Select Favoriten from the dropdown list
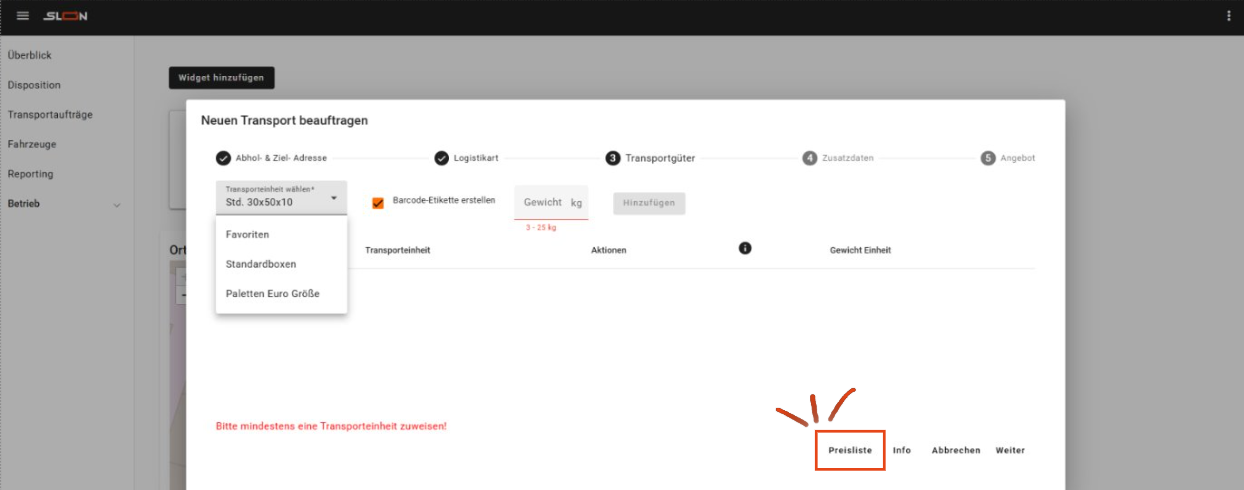Screen dimensions: 1244x490 248,234
